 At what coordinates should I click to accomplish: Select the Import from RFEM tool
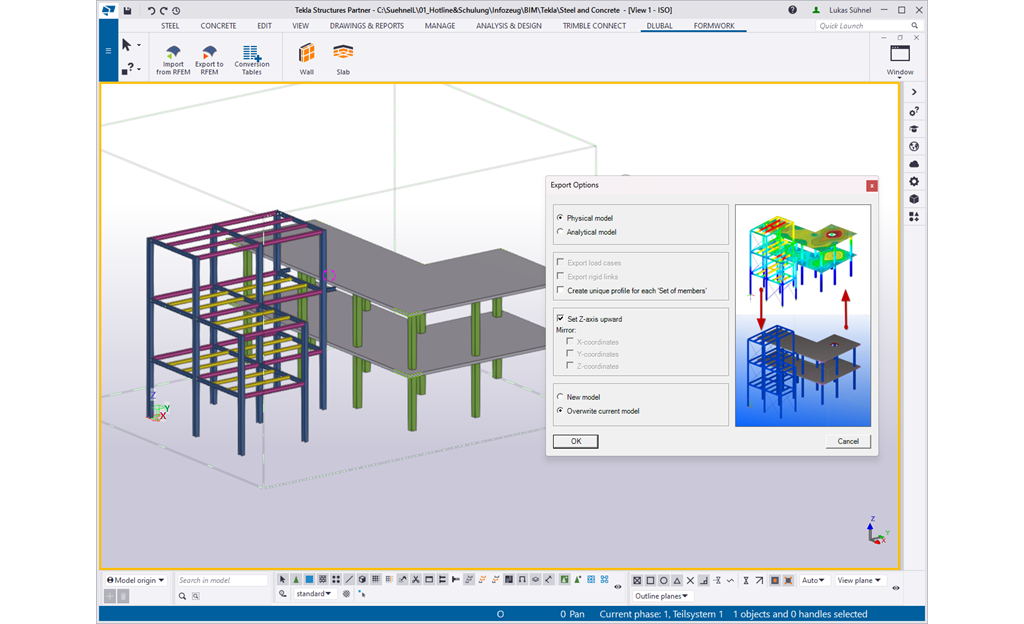click(172, 58)
